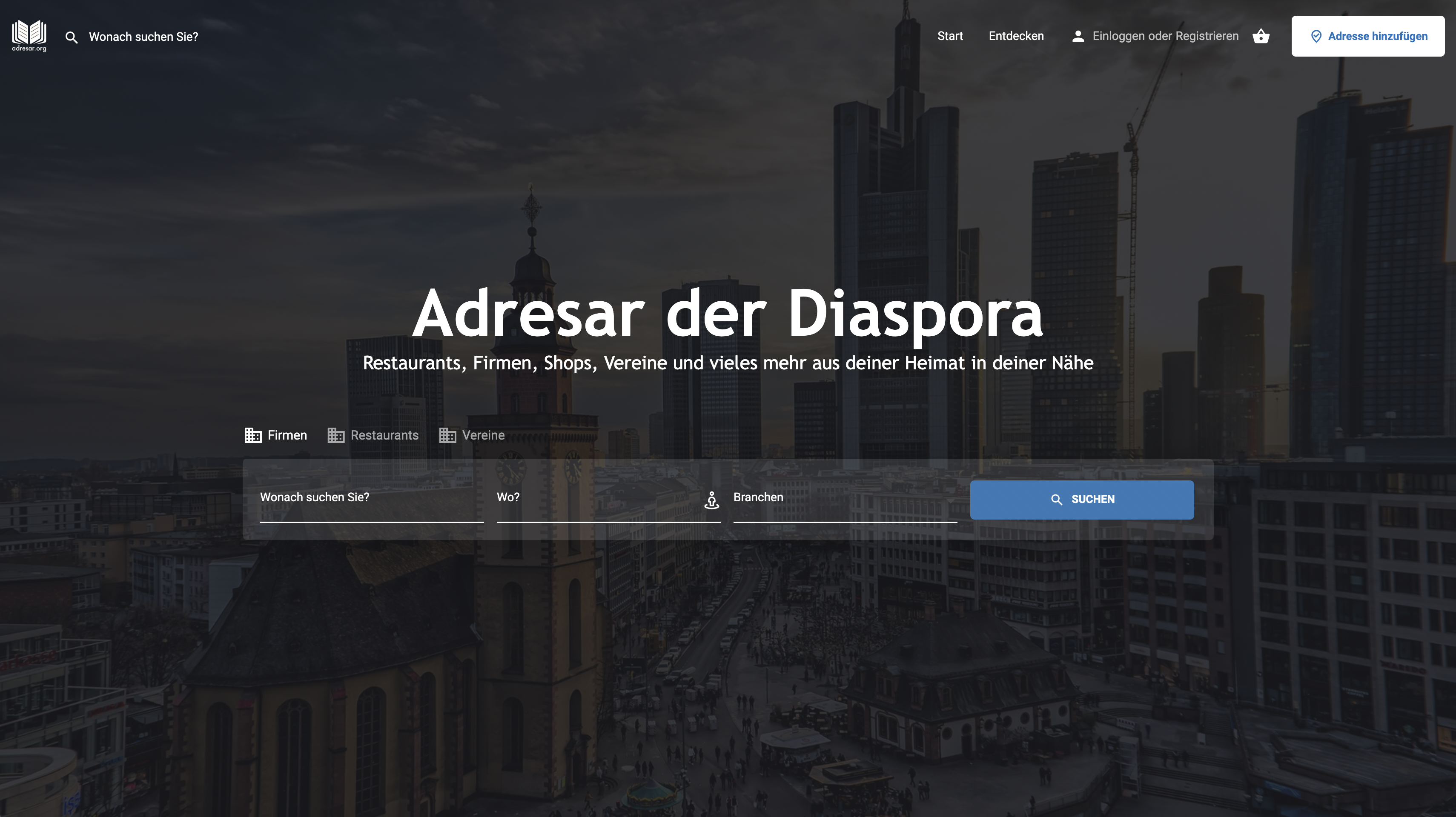1456x817 pixels.
Task: Focus the header Wonach suchen Sie? field
Action: (x=143, y=37)
